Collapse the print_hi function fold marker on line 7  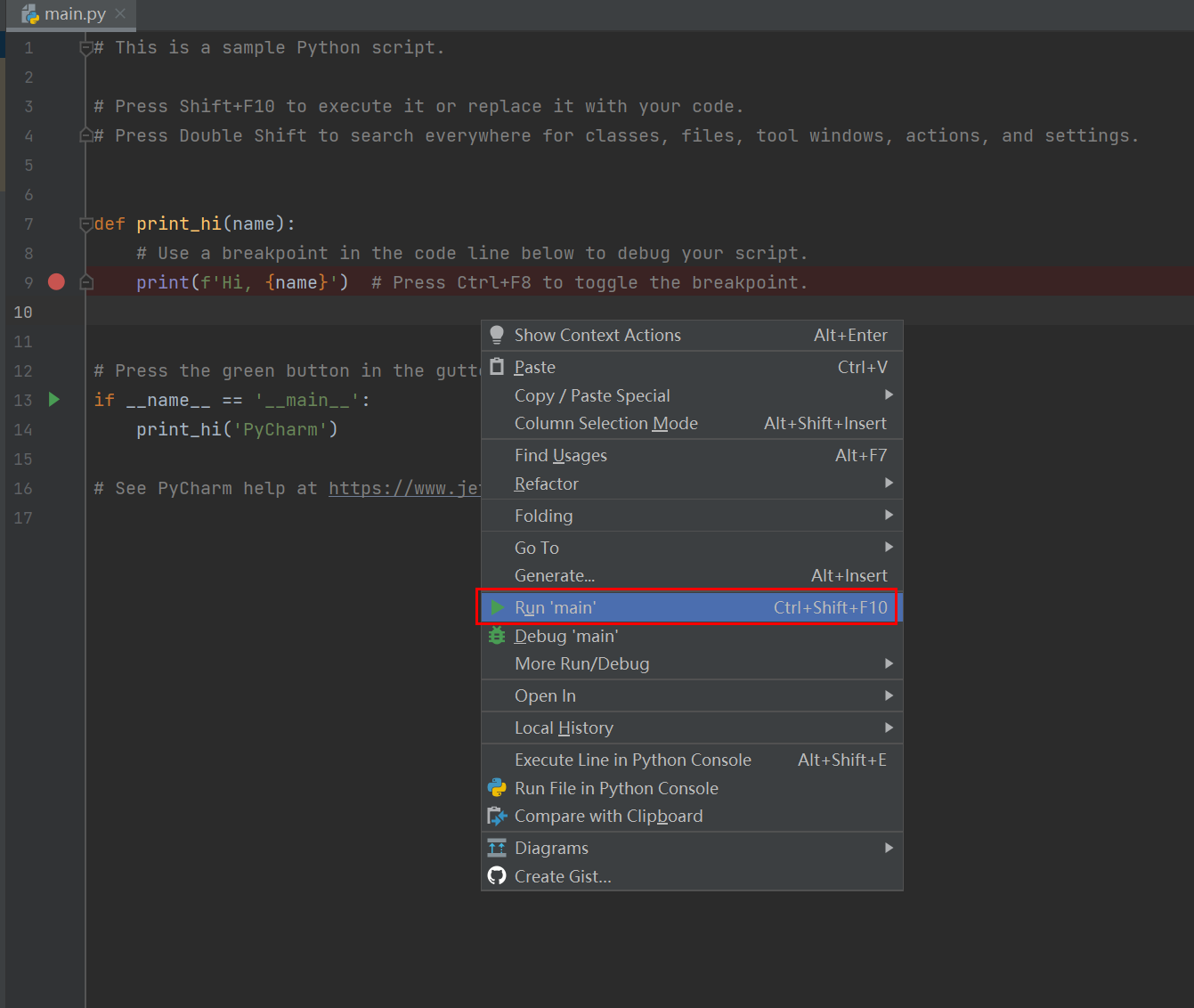coord(85,224)
